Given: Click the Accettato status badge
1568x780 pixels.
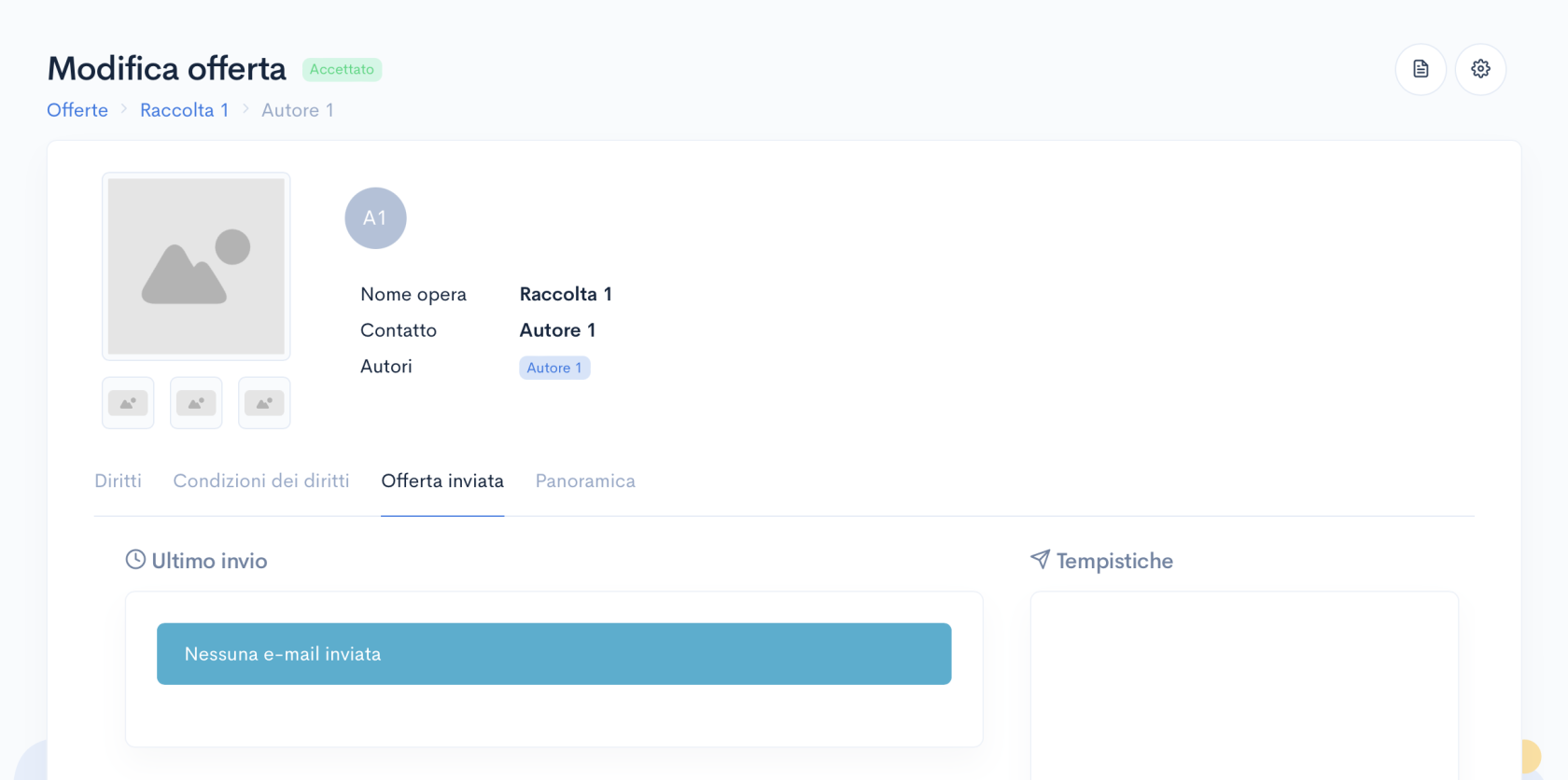Looking at the screenshot, I should pos(342,69).
